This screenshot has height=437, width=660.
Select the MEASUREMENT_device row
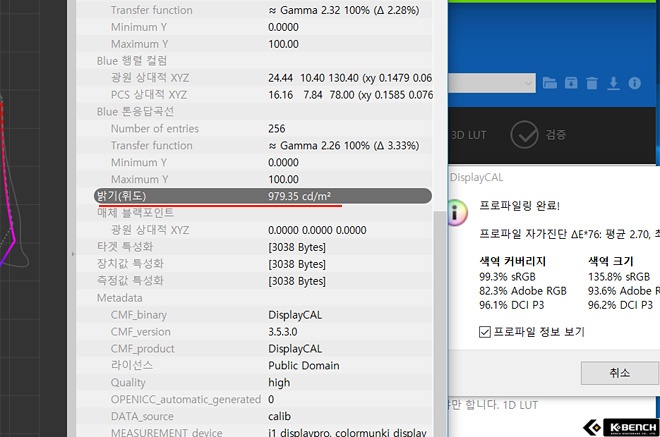tap(254, 432)
